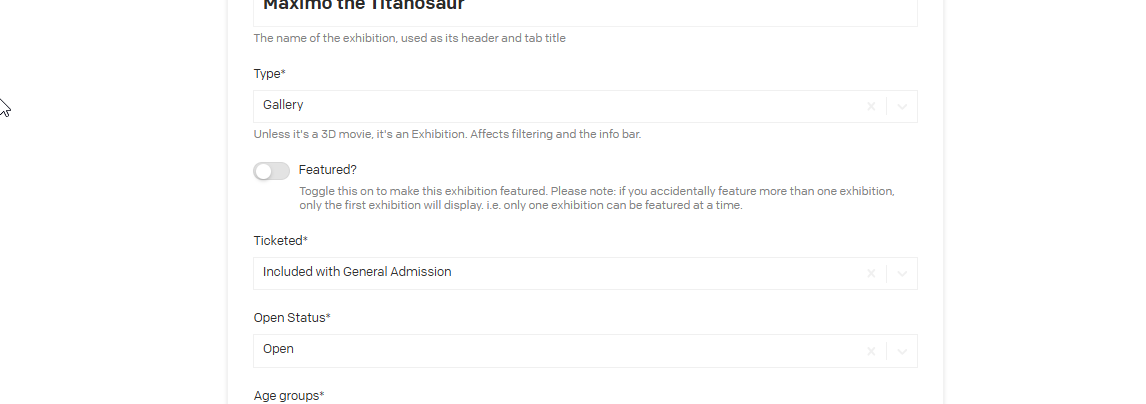Click the 'Maximo the Titanosaur' title field
The width and height of the screenshot is (1146, 404).
click(585, 8)
